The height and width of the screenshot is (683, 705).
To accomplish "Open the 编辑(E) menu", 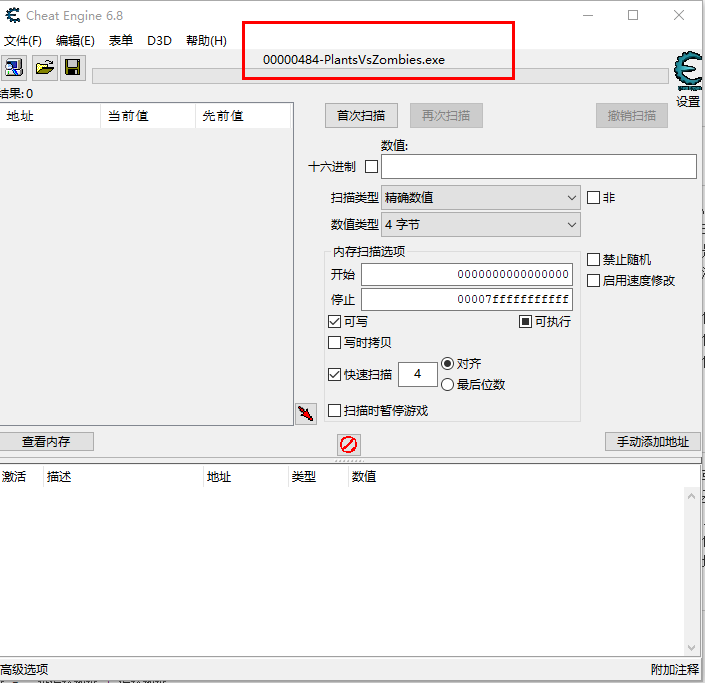I will (75, 41).
